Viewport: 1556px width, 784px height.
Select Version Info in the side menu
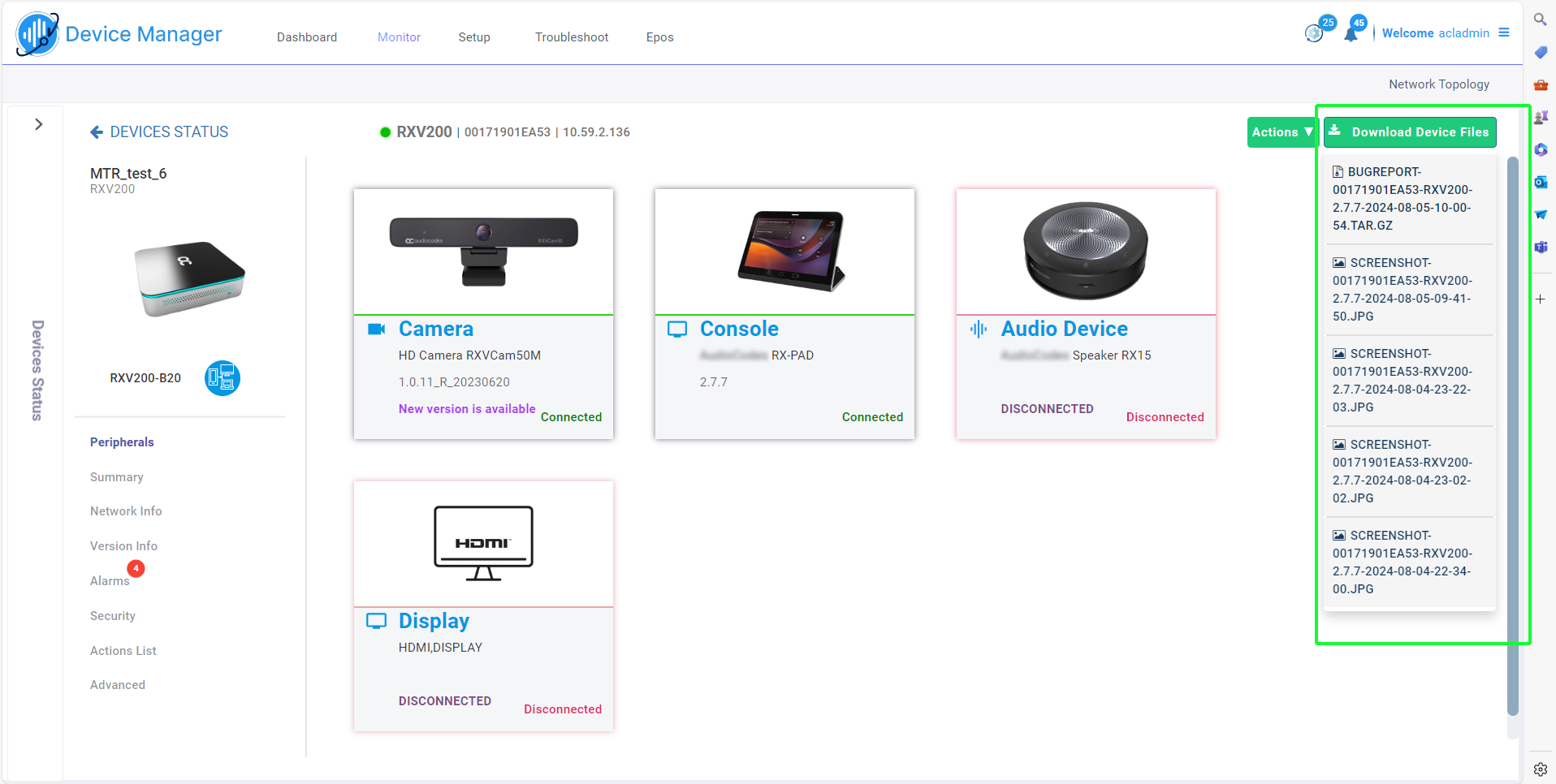point(123,546)
